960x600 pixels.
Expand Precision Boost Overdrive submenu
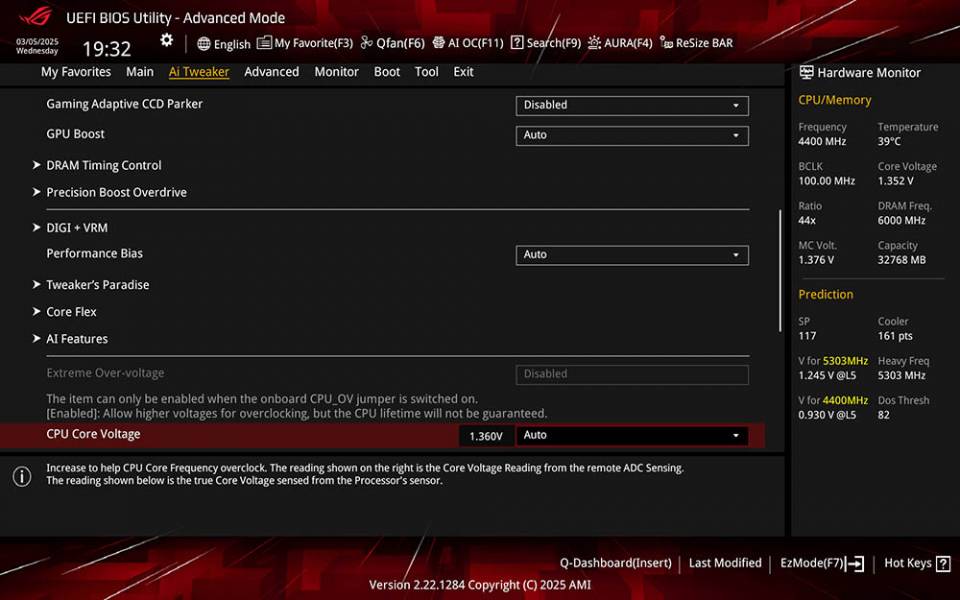(116, 192)
